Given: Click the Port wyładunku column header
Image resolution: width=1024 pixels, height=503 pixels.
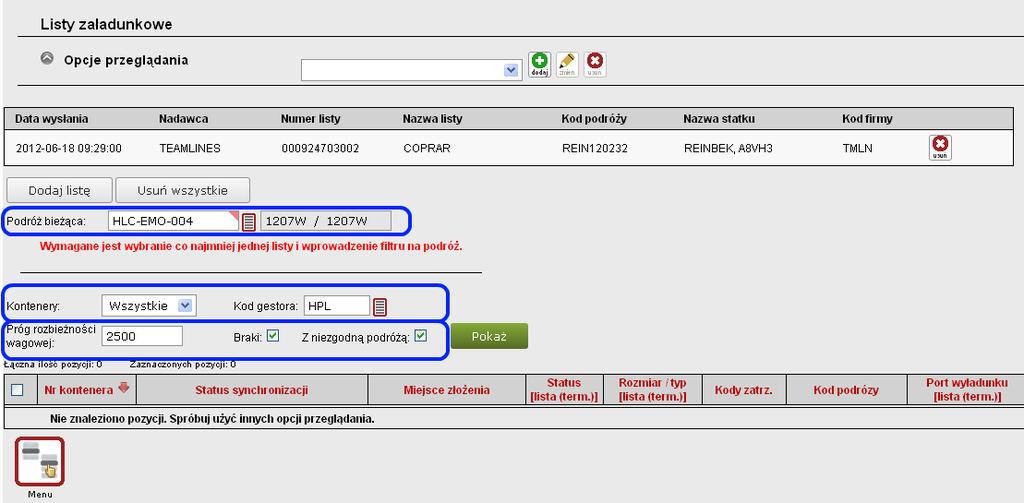Looking at the screenshot, I should click(x=967, y=390).
